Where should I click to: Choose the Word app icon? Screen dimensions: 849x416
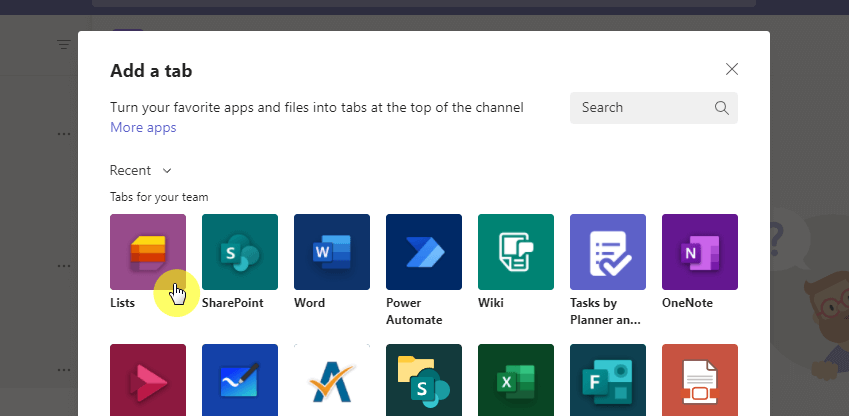[332, 252]
